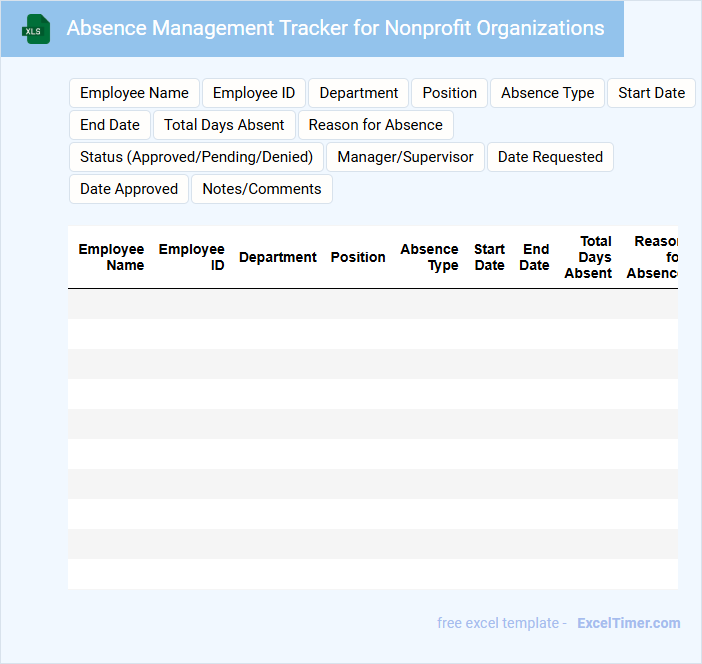Choose the Reason for Absence tag
Screen dimensions: 702x664
tap(375, 125)
